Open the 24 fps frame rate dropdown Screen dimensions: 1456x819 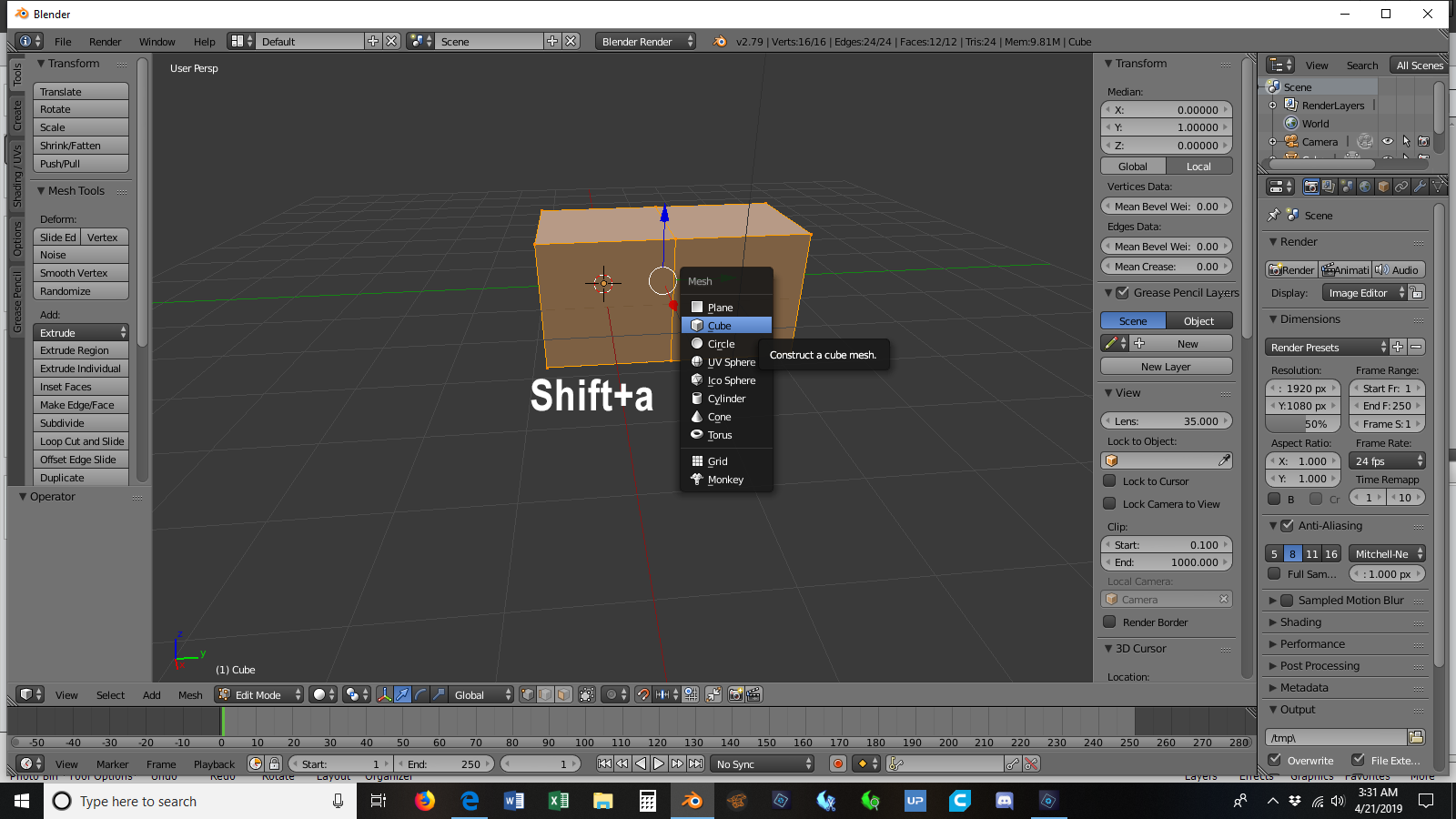point(1387,460)
